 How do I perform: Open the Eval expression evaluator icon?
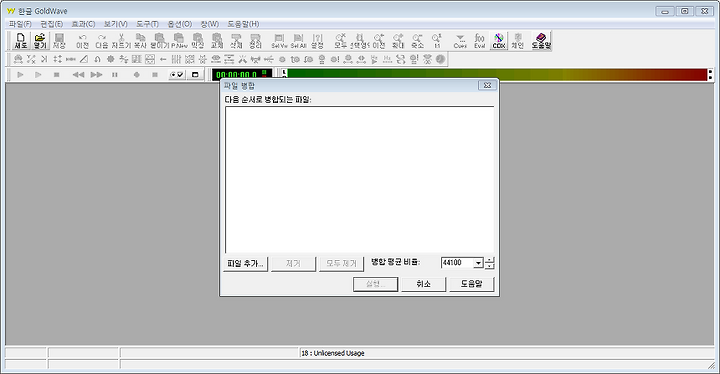[x=479, y=40]
